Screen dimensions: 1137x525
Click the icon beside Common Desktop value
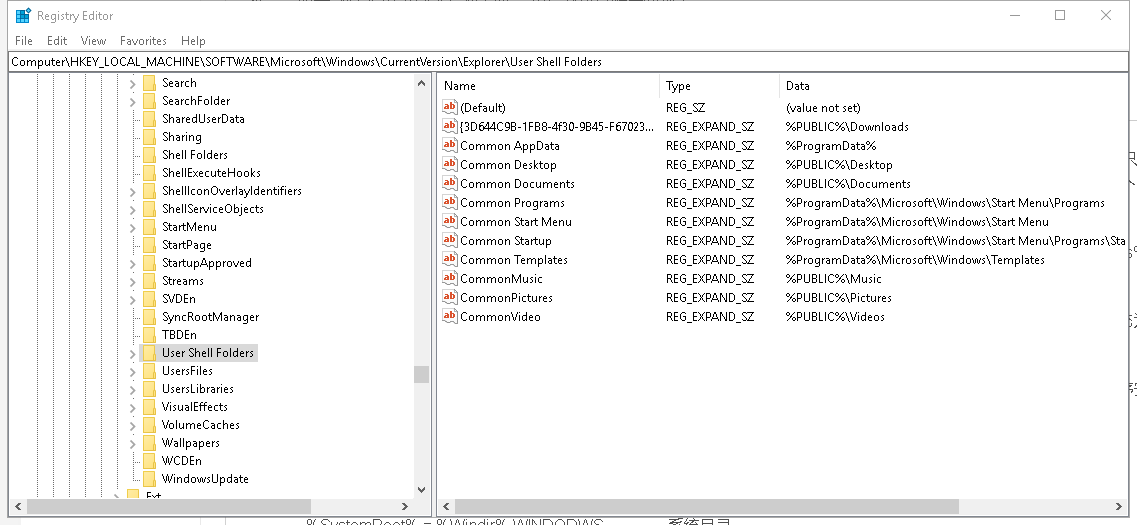[450, 164]
